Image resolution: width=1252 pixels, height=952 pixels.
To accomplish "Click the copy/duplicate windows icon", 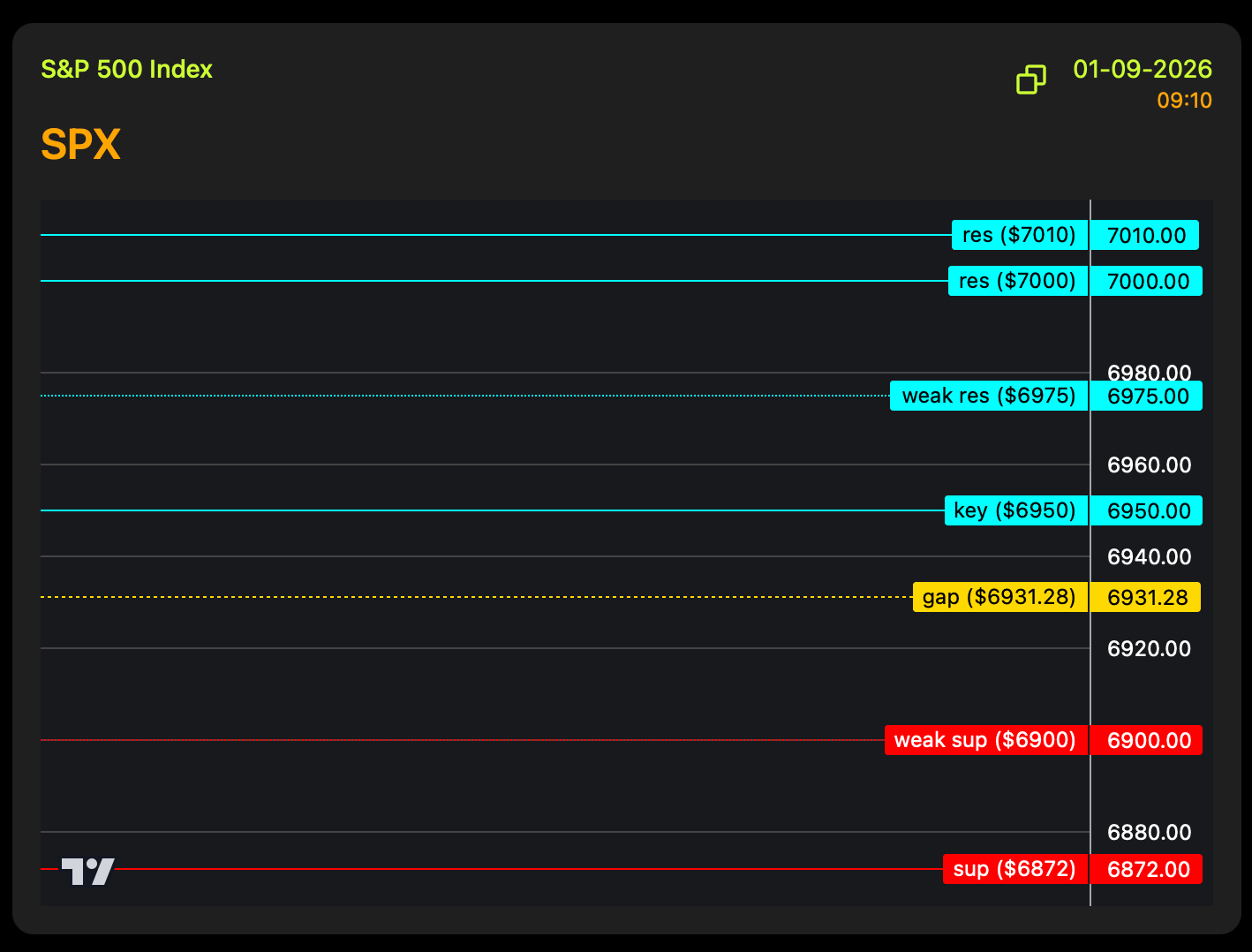I will click(1030, 79).
